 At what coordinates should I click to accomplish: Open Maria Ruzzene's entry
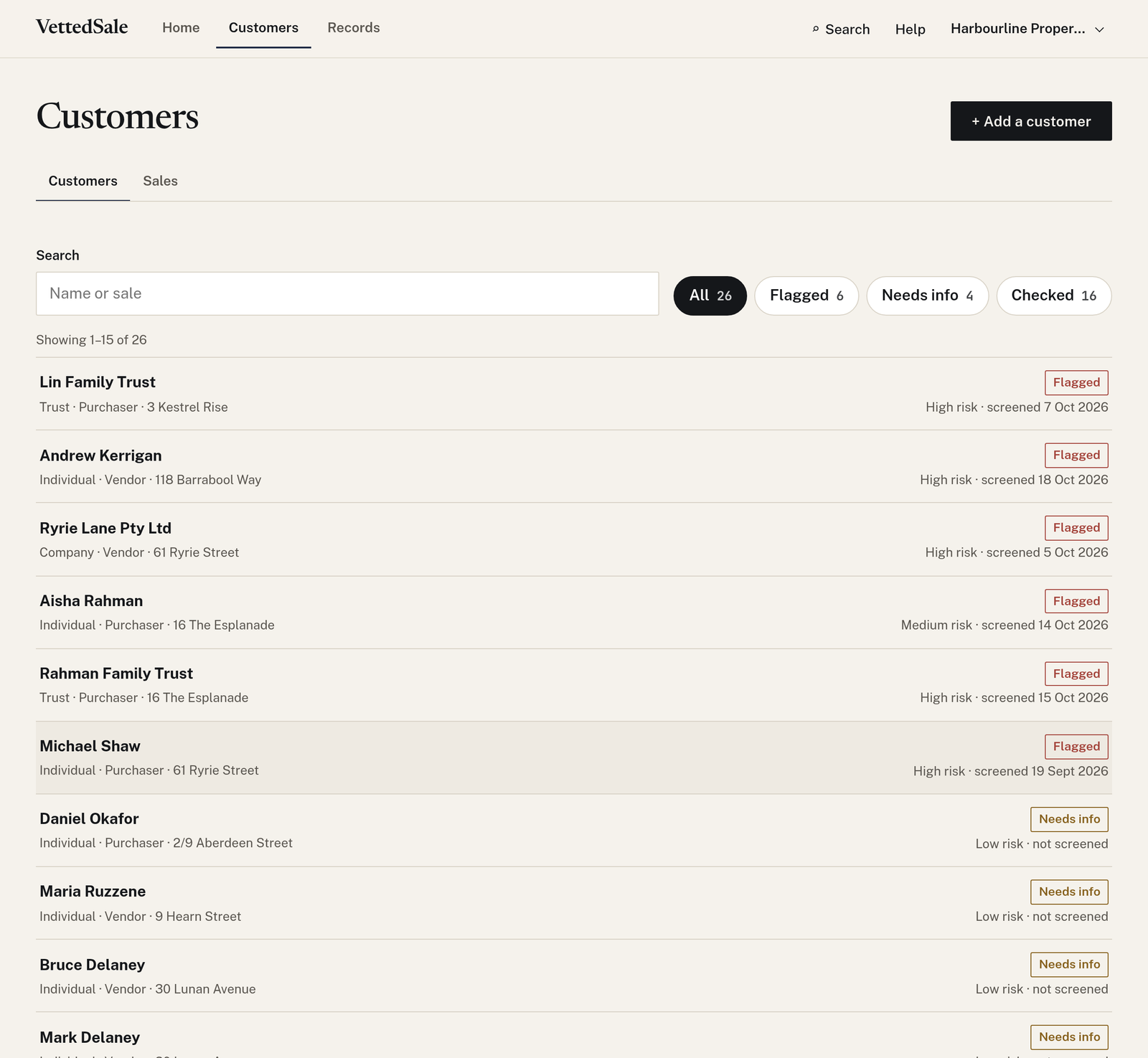coord(574,903)
